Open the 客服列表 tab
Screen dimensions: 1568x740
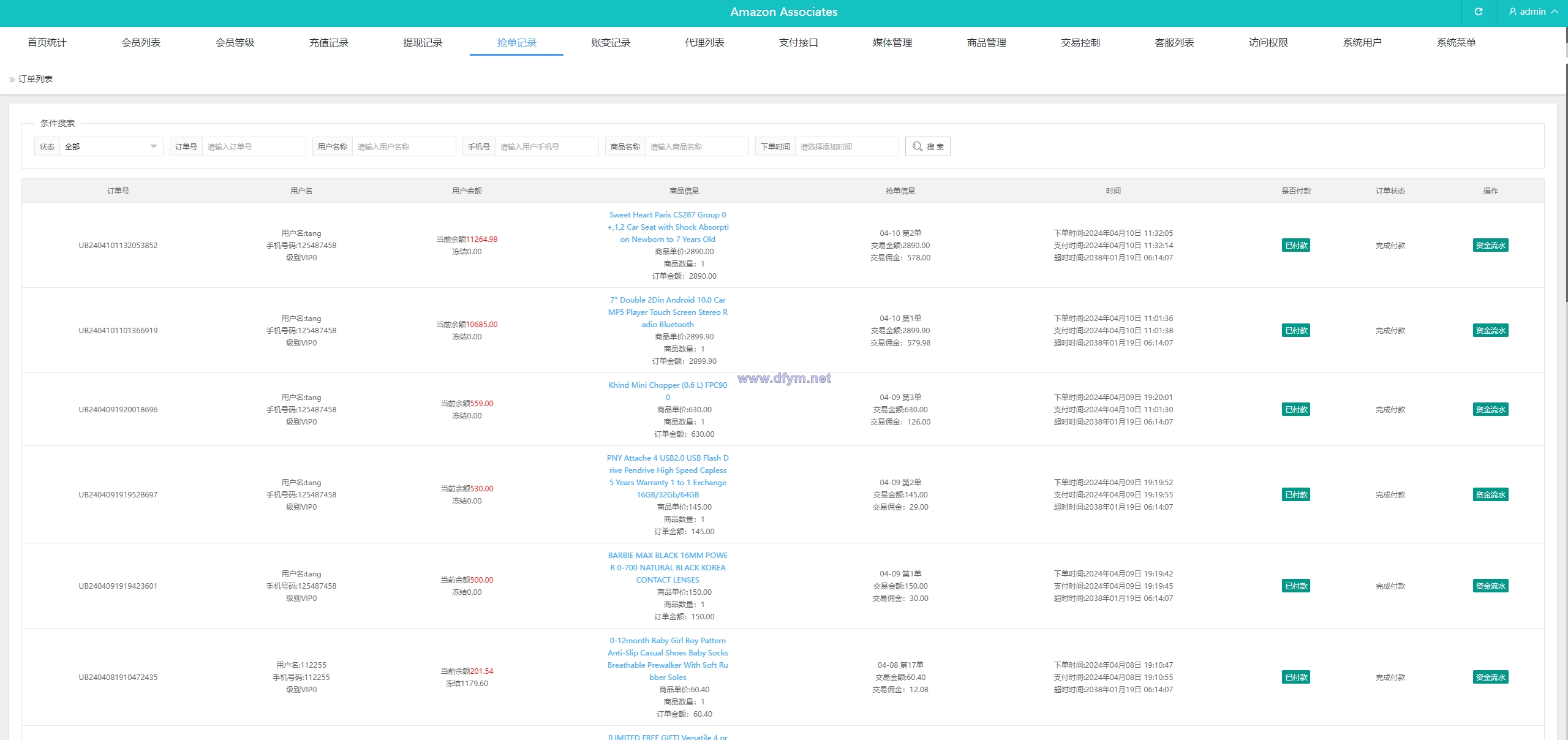(x=1174, y=42)
